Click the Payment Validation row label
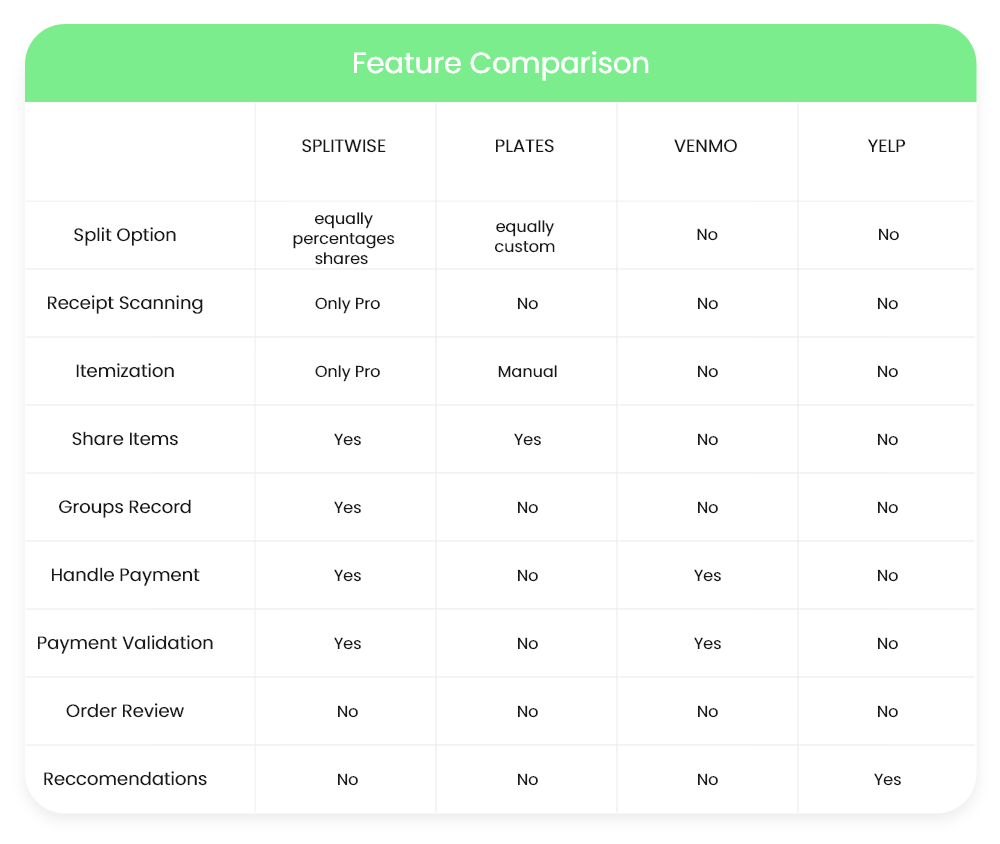 click(125, 643)
